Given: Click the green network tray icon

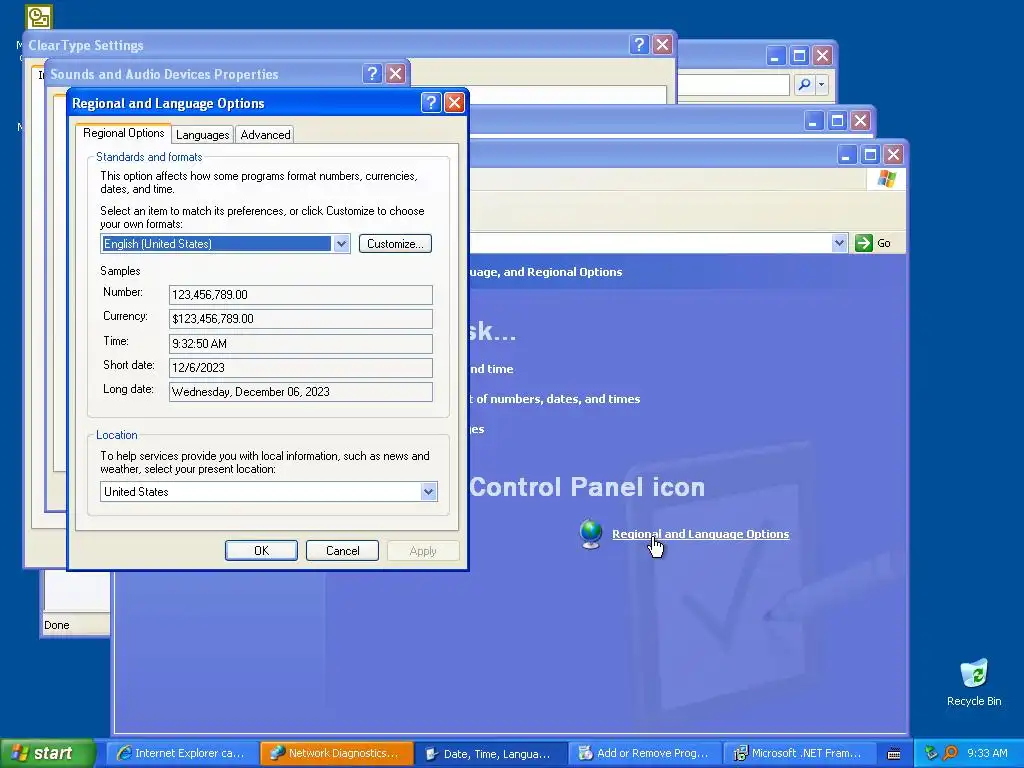Looking at the screenshot, I should (x=931, y=753).
